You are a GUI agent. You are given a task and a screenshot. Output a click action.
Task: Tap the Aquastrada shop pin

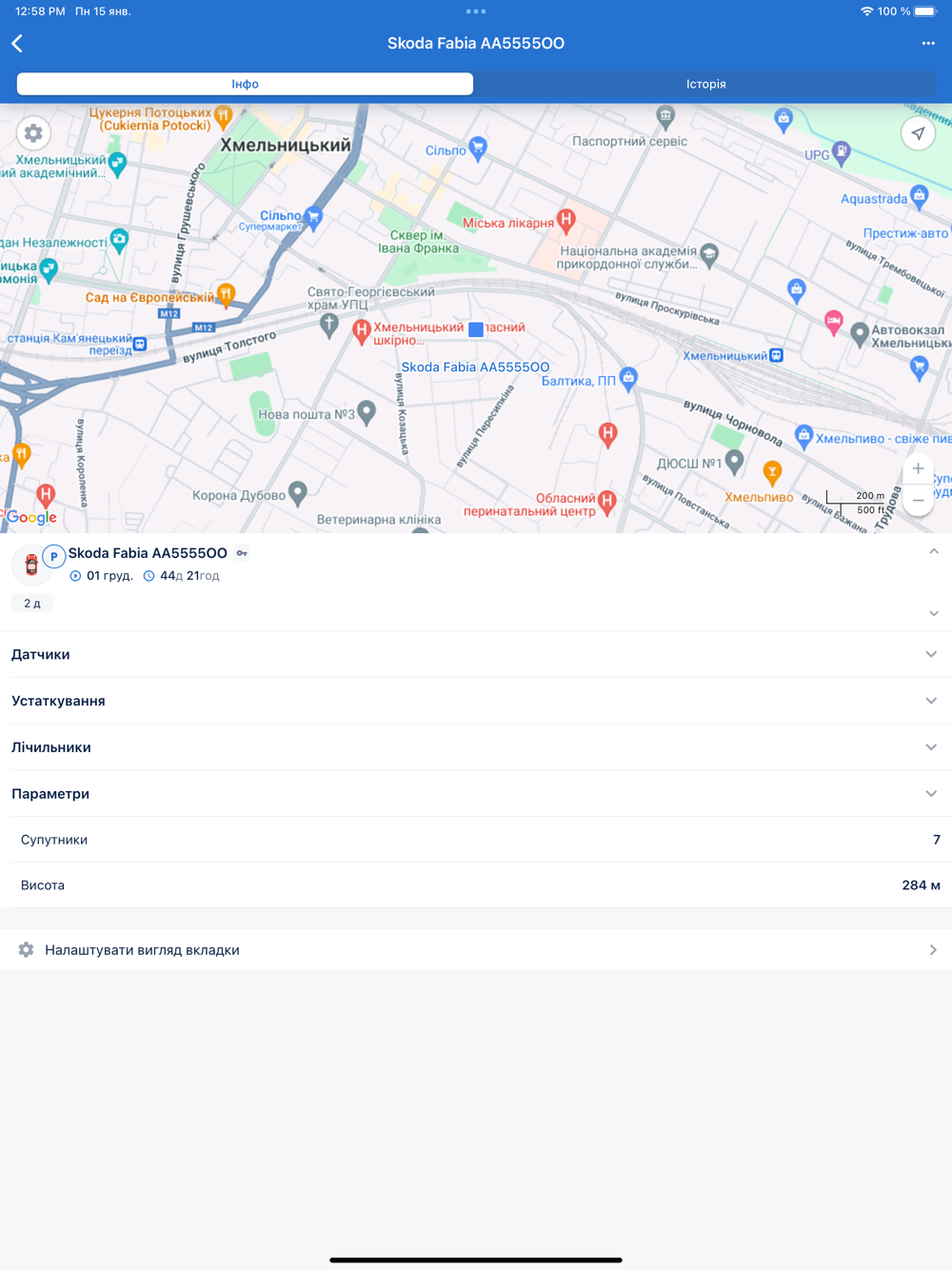(920, 196)
